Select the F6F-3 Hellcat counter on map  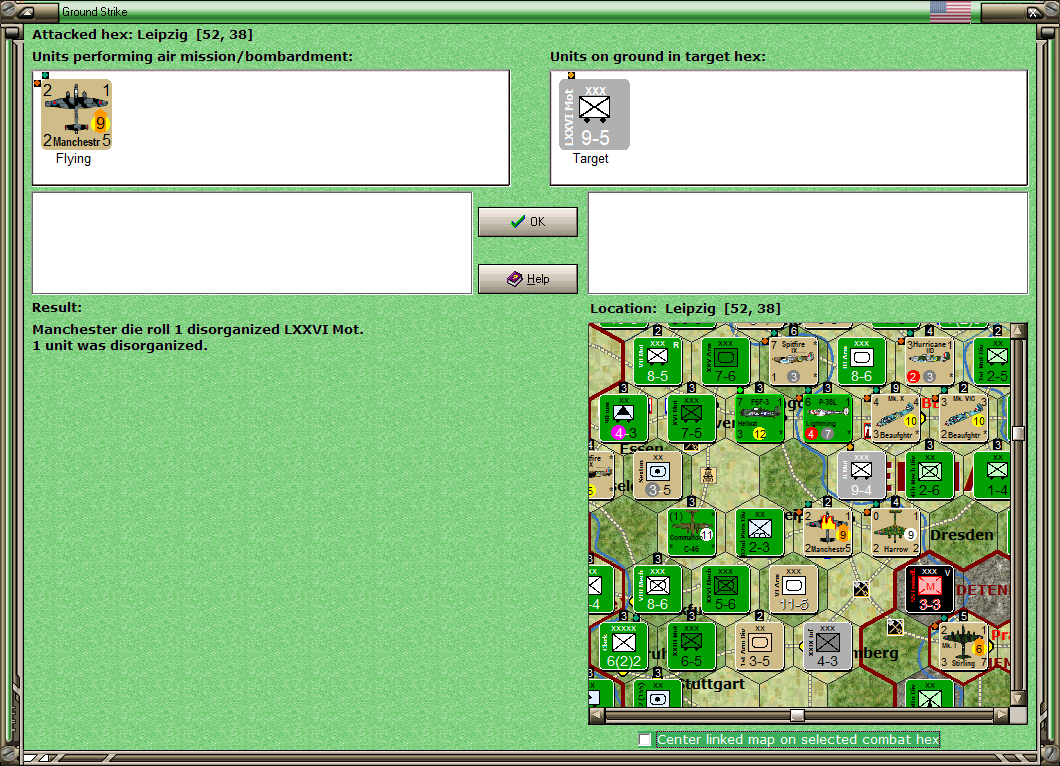(760, 418)
